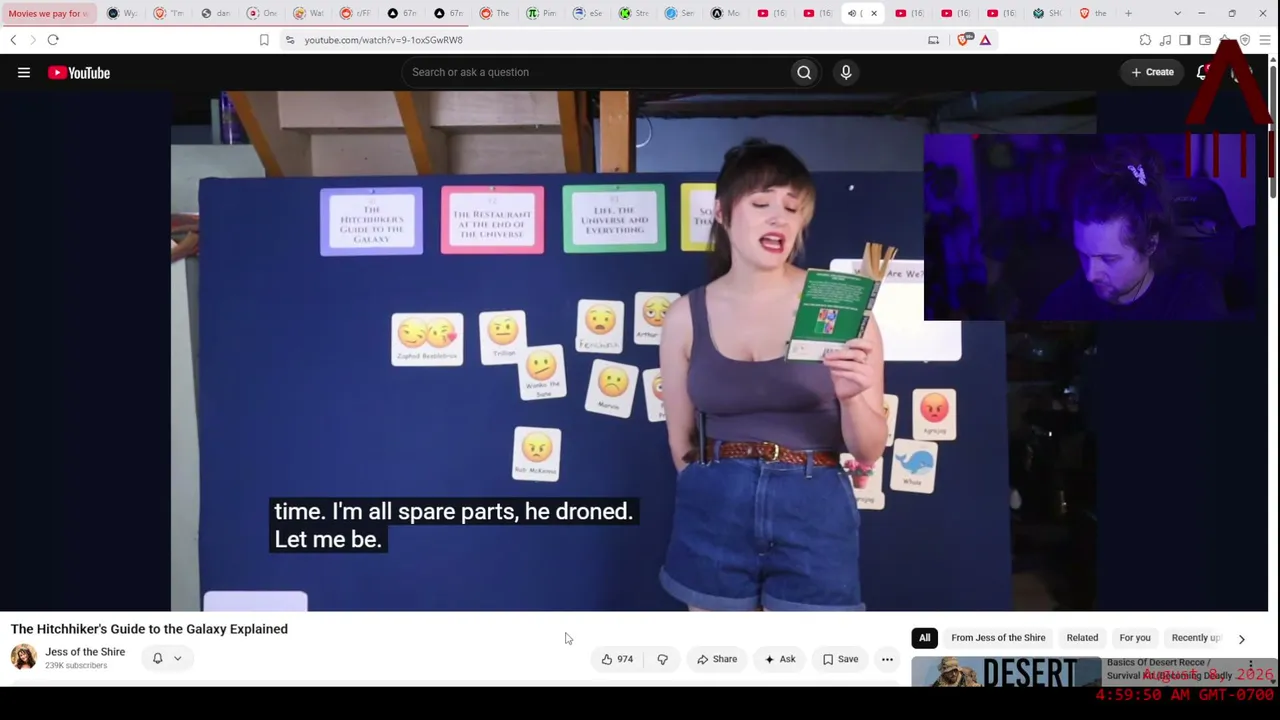1280x720 pixels.
Task: Open the browser extensions puzzle icon
Action: pyautogui.click(x=1145, y=40)
